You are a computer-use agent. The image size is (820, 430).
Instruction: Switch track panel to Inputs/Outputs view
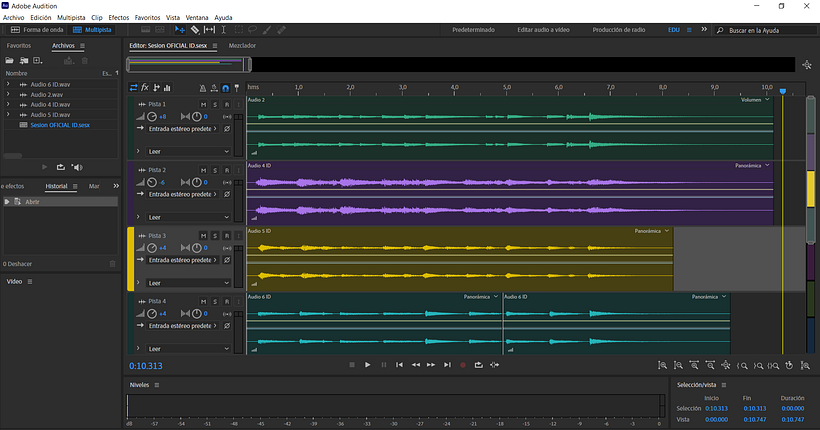click(133, 87)
